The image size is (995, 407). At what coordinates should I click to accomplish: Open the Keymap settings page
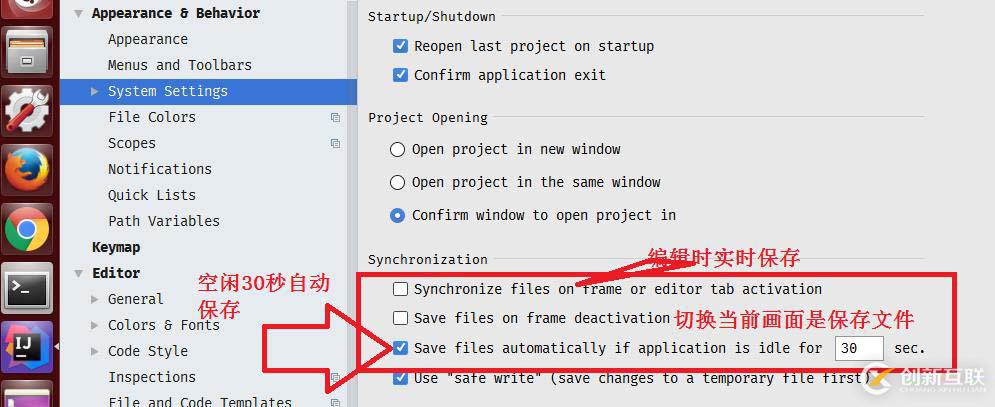pyautogui.click(x=116, y=247)
